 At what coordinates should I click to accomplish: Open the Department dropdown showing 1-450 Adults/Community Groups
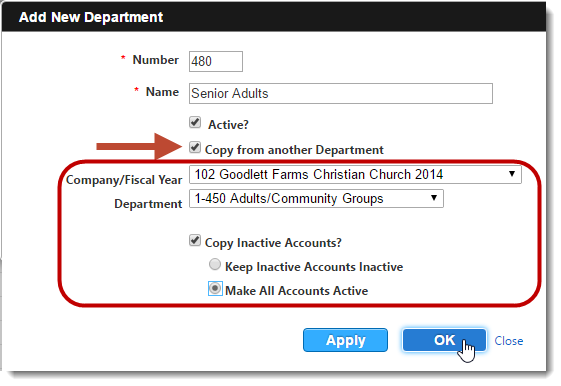tap(316, 199)
